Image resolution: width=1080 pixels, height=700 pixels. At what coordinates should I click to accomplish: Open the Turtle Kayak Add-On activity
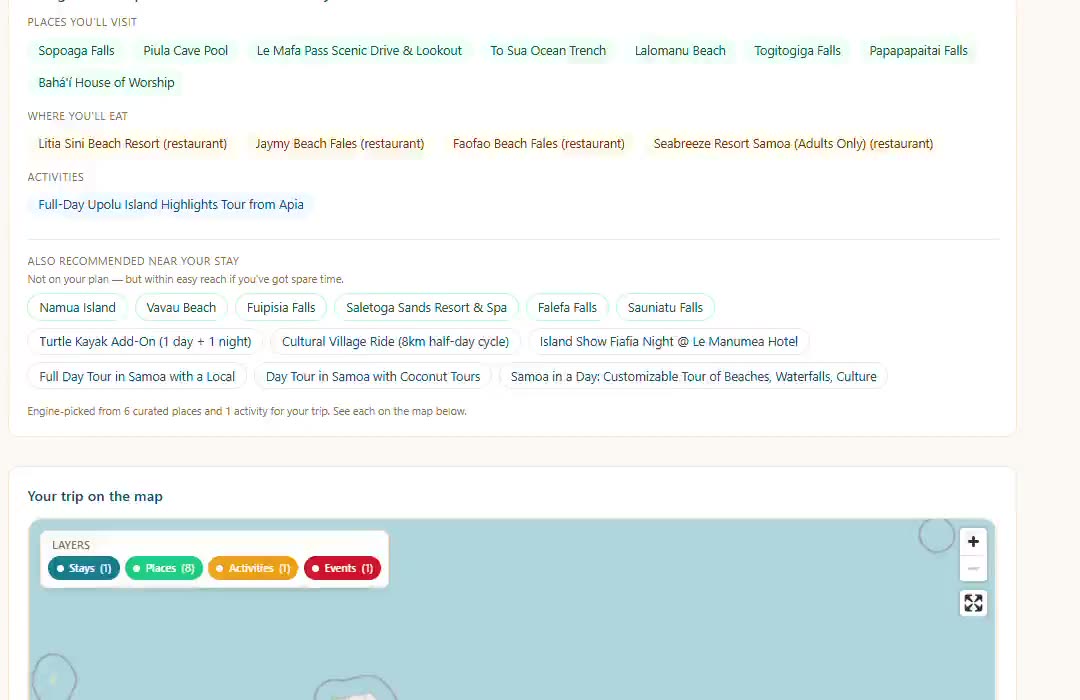click(x=145, y=342)
